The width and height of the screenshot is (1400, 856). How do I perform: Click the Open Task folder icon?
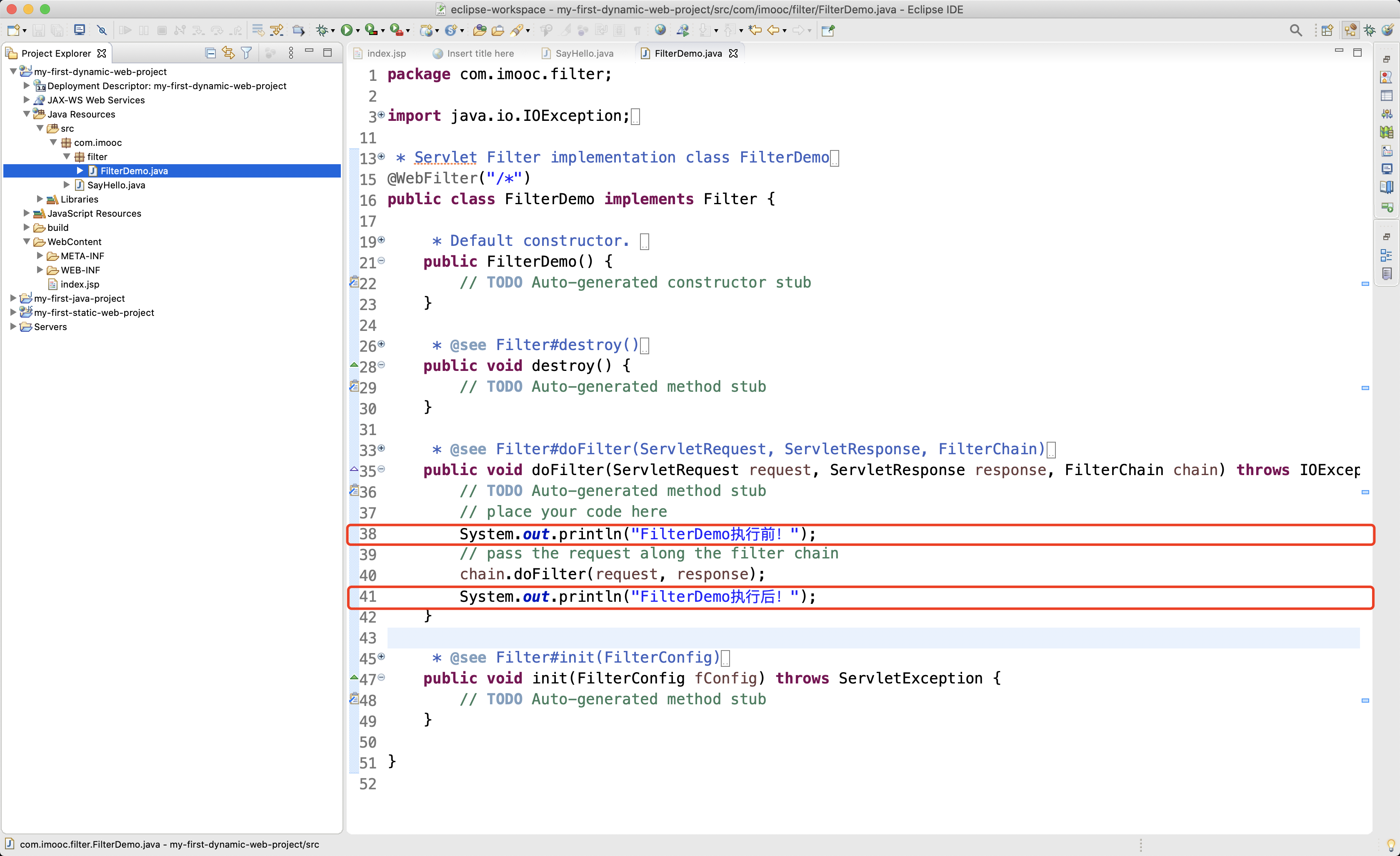coord(498,30)
